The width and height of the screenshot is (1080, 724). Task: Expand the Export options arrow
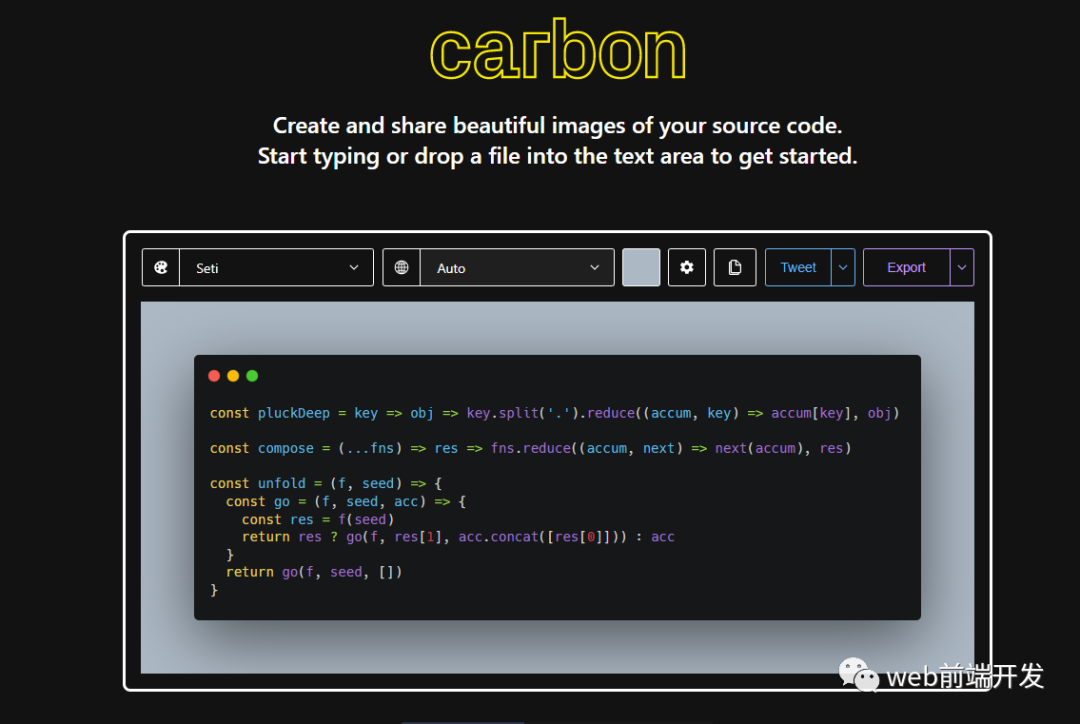(962, 267)
